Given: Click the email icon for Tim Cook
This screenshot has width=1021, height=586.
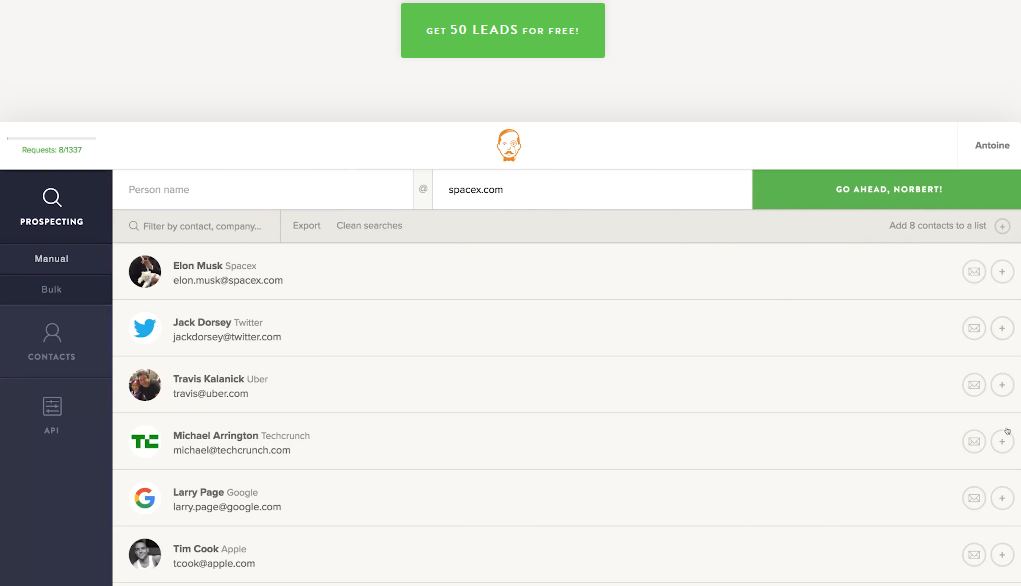Looking at the screenshot, I should [974, 555].
